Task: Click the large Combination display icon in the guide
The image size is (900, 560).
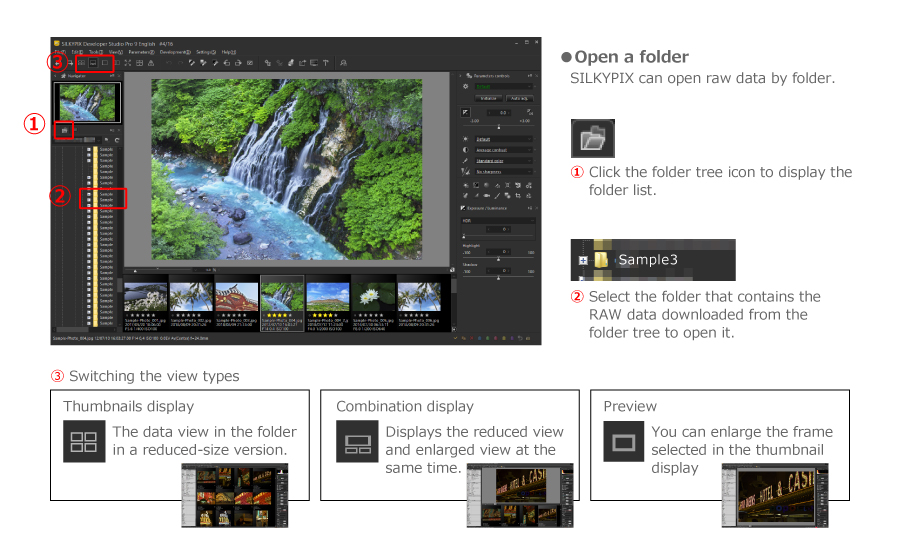Action: (x=357, y=441)
